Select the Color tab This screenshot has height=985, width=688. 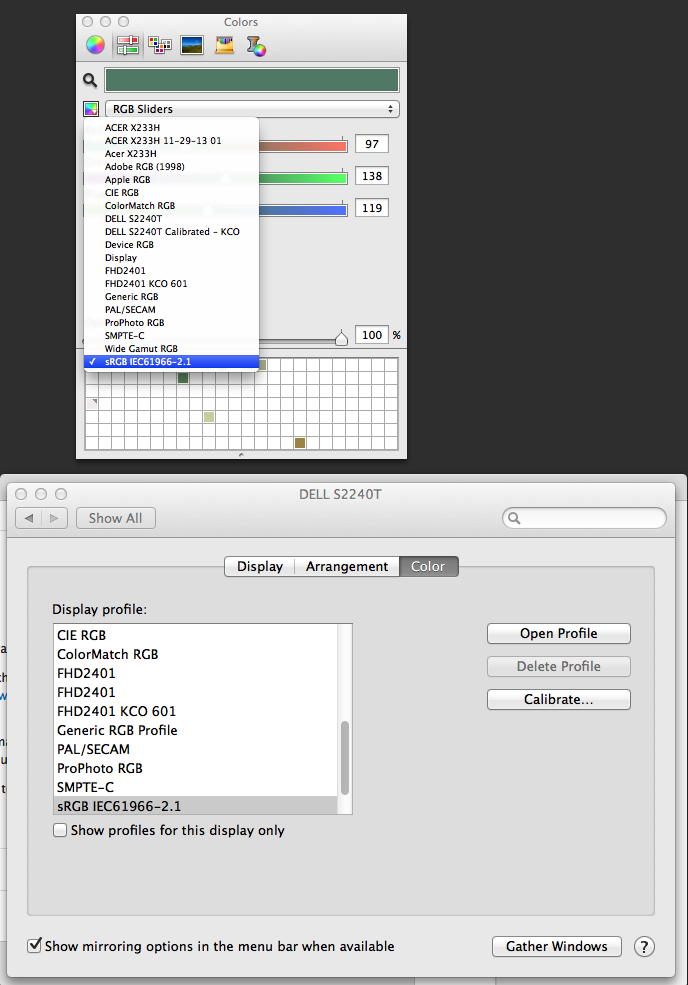tap(429, 567)
